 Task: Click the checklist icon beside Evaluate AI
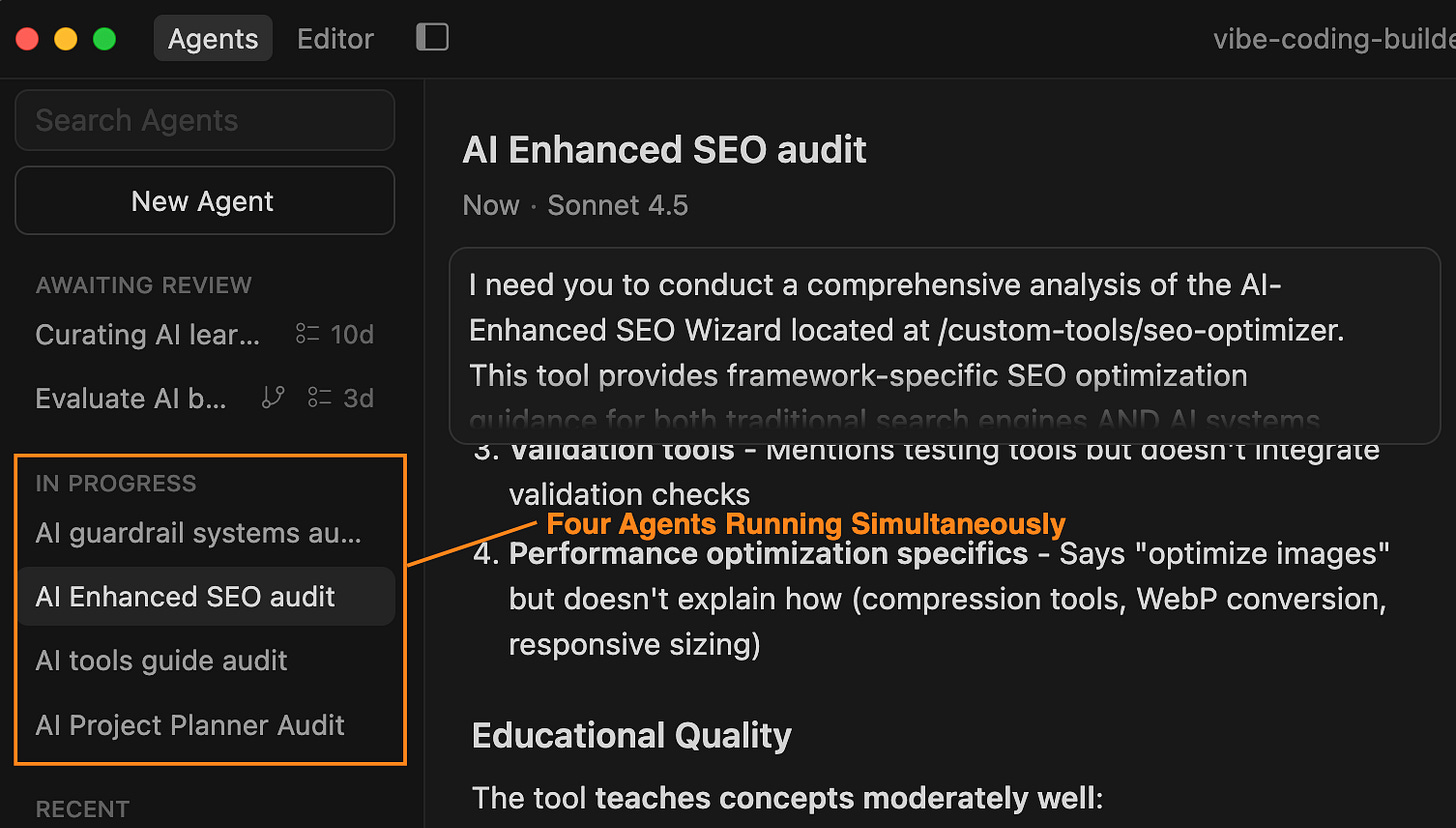pos(320,398)
